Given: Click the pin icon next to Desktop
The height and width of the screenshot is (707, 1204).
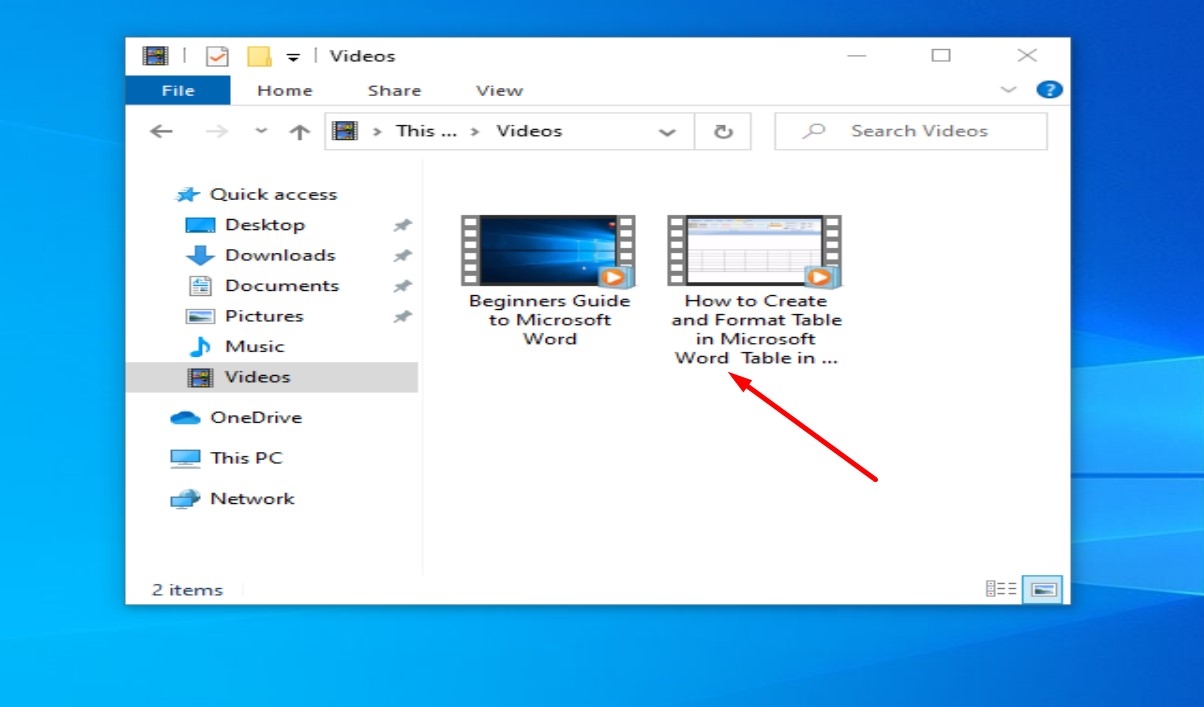Looking at the screenshot, I should [402, 225].
